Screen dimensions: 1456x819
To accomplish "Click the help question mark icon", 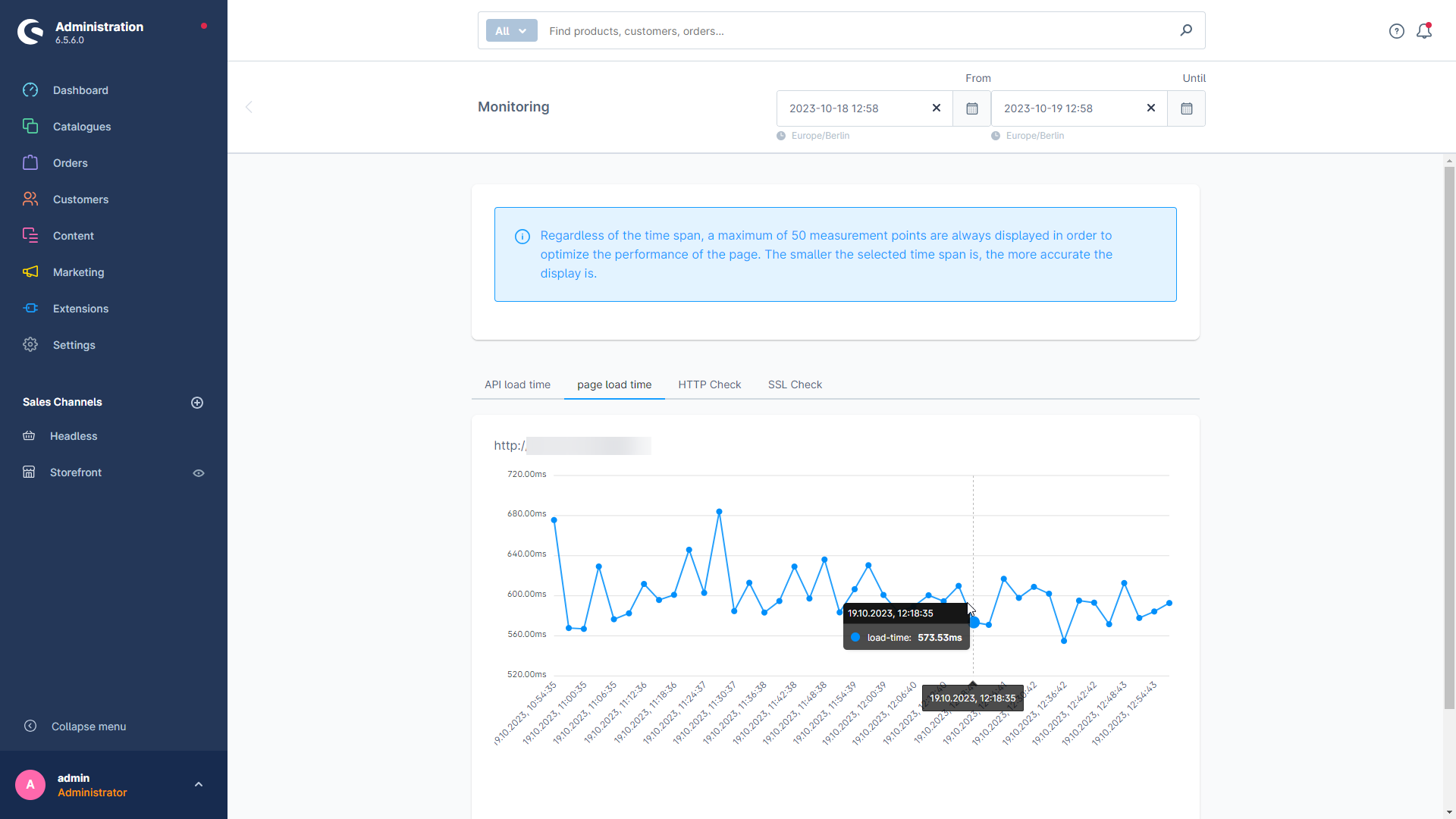I will click(x=1397, y=30).
